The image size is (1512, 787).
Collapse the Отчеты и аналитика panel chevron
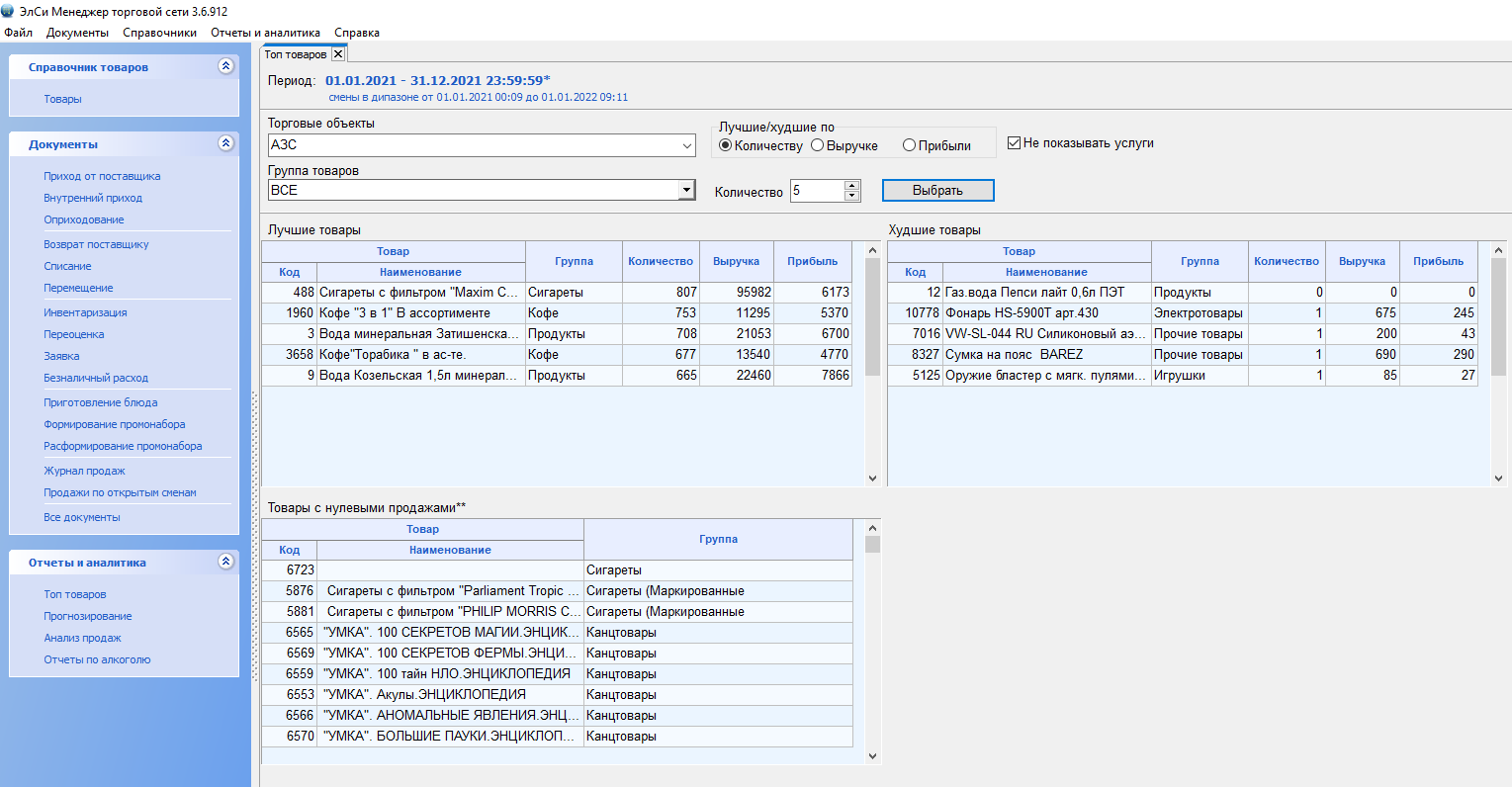pyautogui.click(x=225, y=562)
